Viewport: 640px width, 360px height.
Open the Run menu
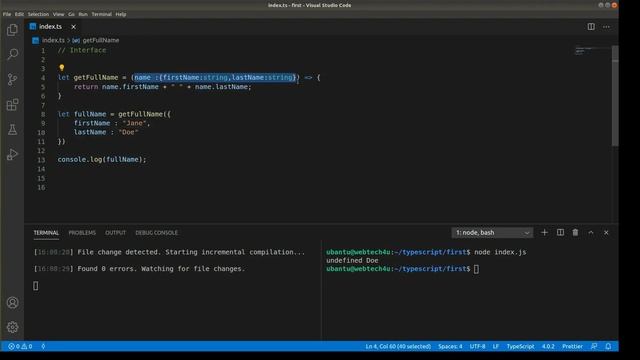83,14
